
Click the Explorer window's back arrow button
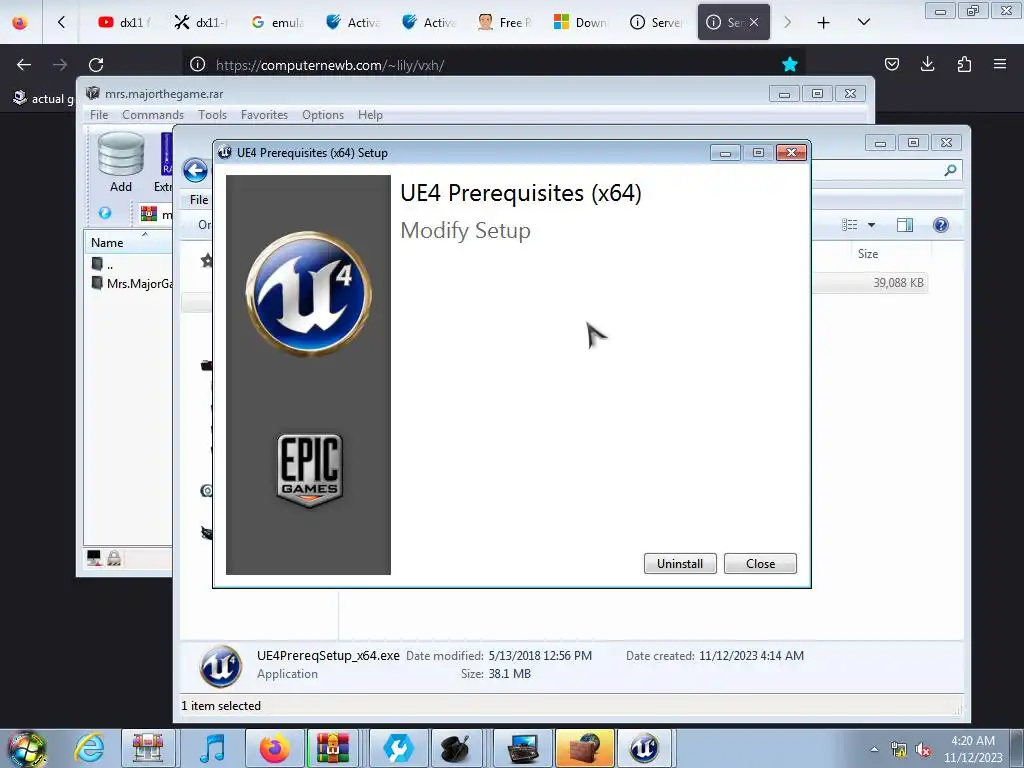[195, 171]
